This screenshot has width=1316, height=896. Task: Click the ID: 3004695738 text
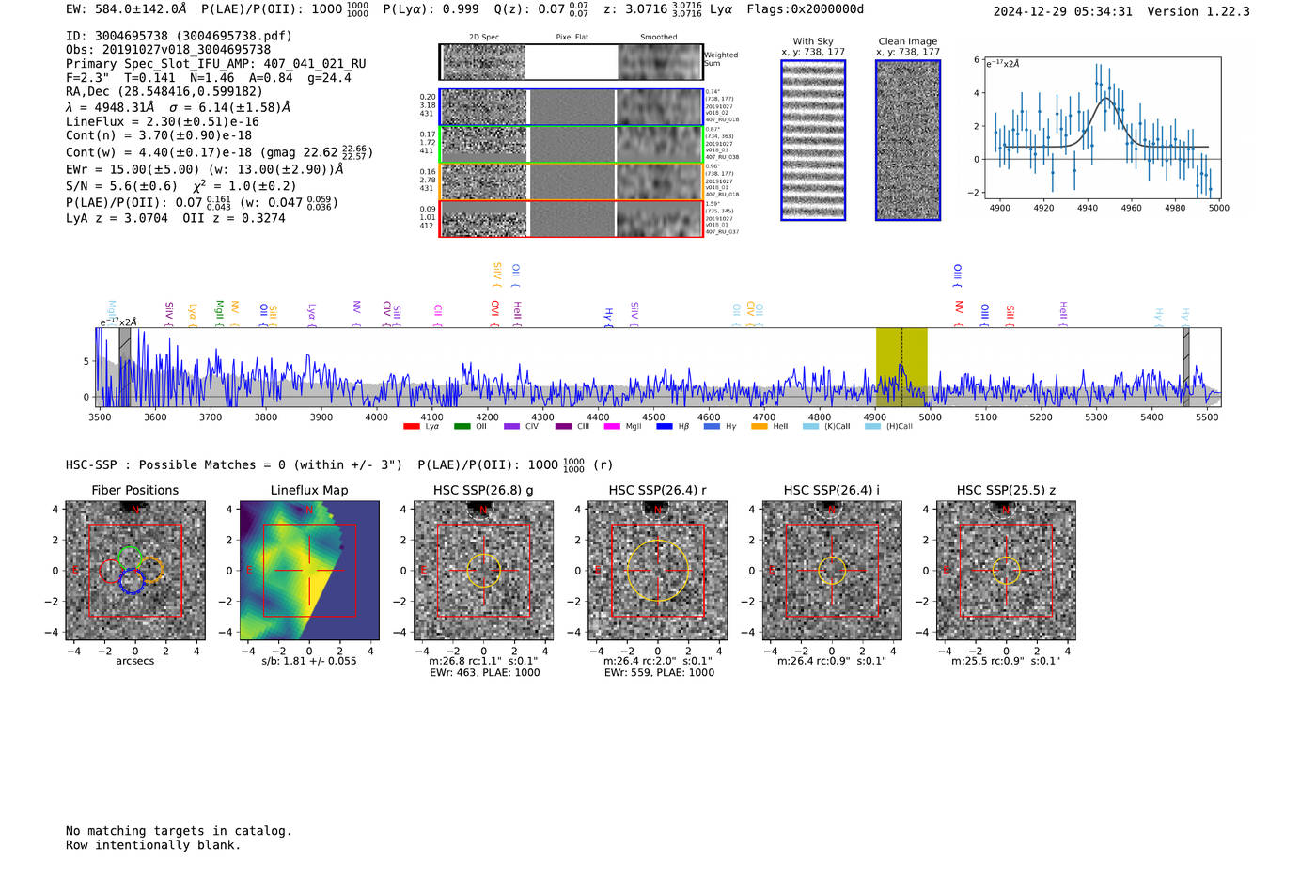(117, 36)
